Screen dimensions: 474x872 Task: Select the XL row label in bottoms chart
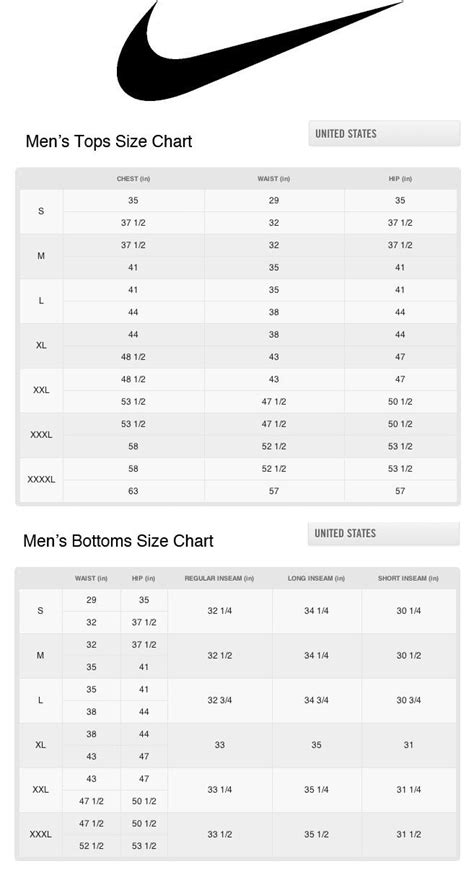(41, 745)
